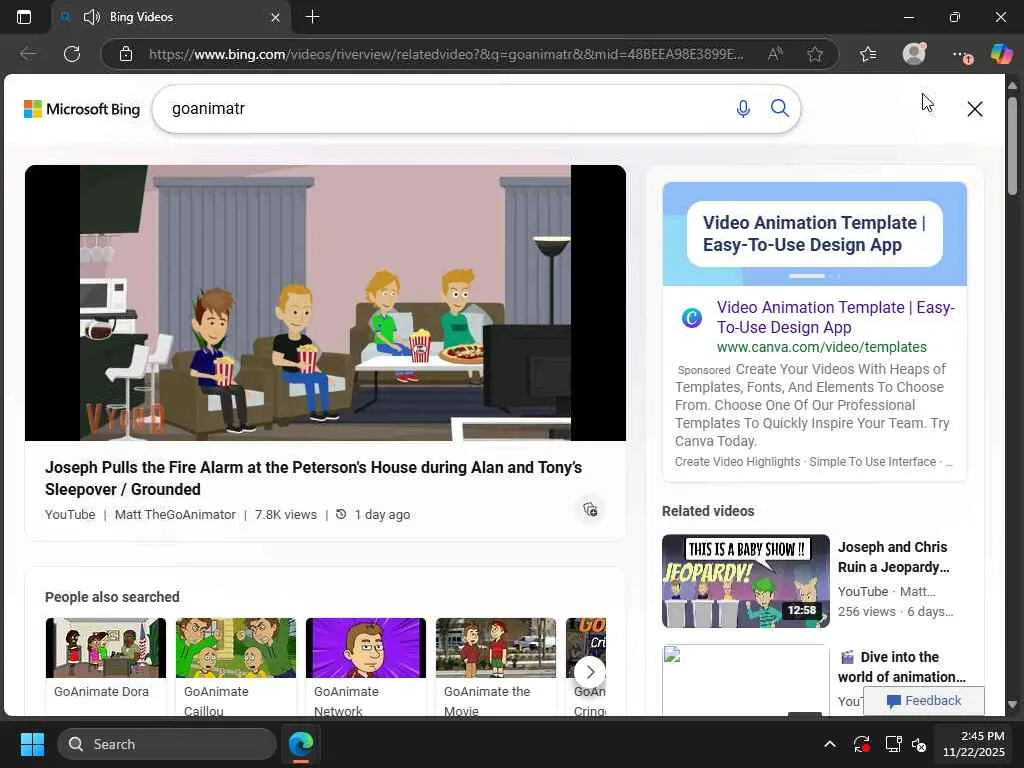Play the Jeopardy baby show related video
Image resolution: width=1024 pixels, height=768 pixels.
point(746,581)
